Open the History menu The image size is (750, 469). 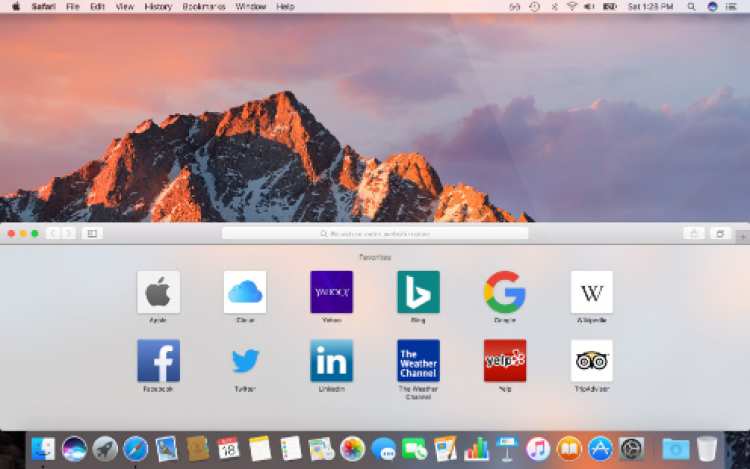(x=158, y=7)
